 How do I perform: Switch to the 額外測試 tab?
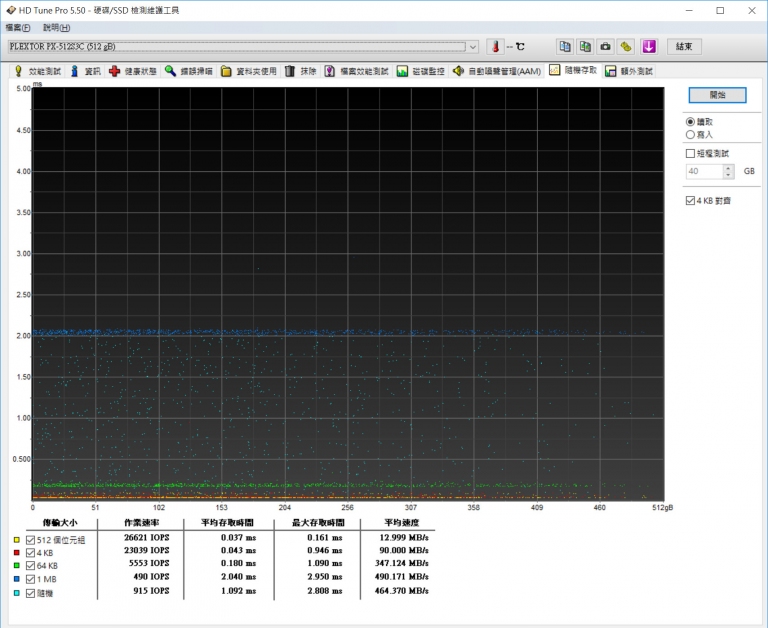pos(629,71)
